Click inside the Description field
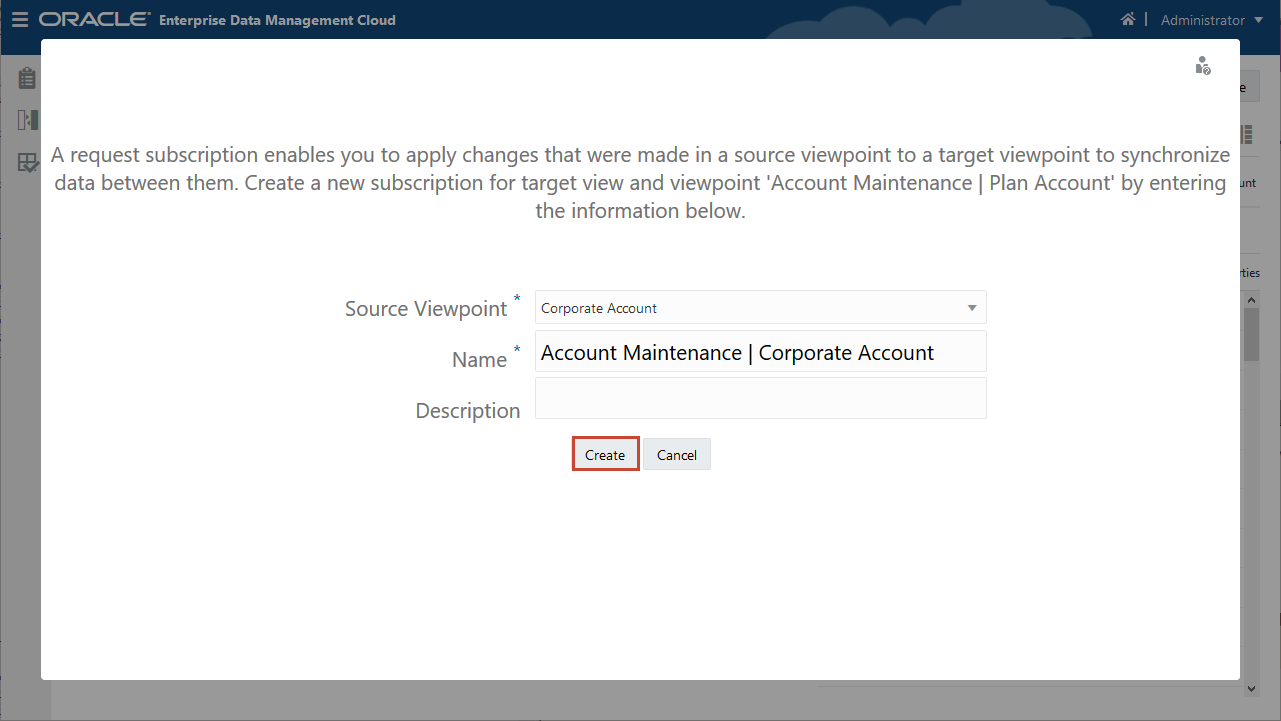The height and width of the screenshot is (721, 1281). point(760,398)
